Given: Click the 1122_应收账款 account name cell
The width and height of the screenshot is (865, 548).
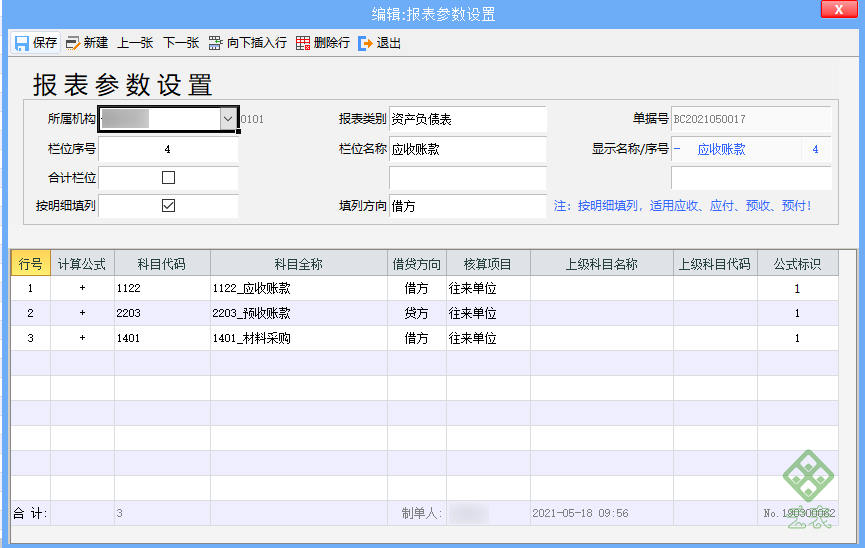Looking at the screenshot, I should 298,288.
